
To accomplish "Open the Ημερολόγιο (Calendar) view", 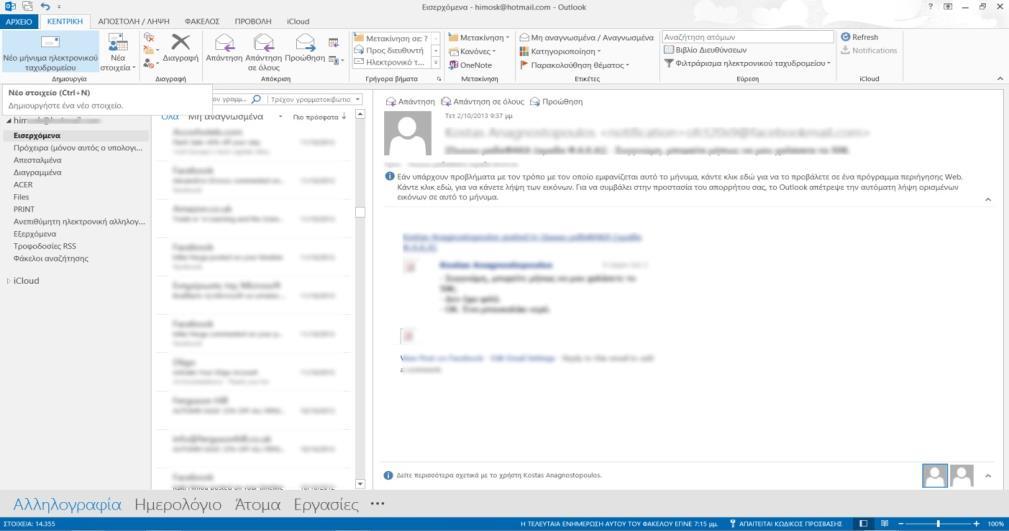I will click(178, 505).
